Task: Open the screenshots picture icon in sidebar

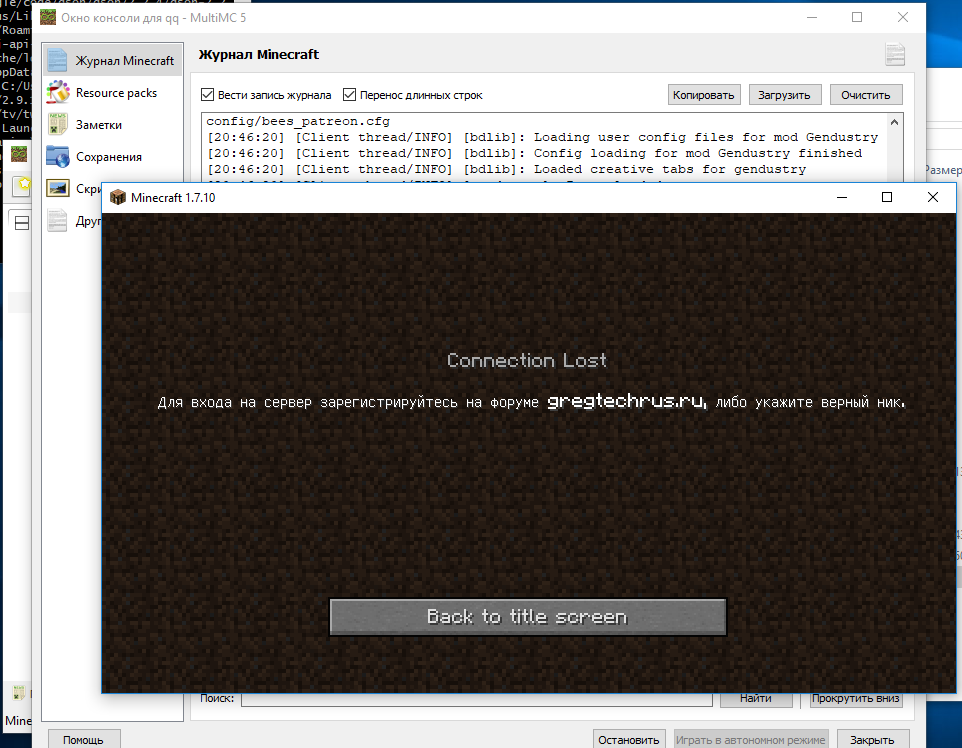Action: pos(58,188)
